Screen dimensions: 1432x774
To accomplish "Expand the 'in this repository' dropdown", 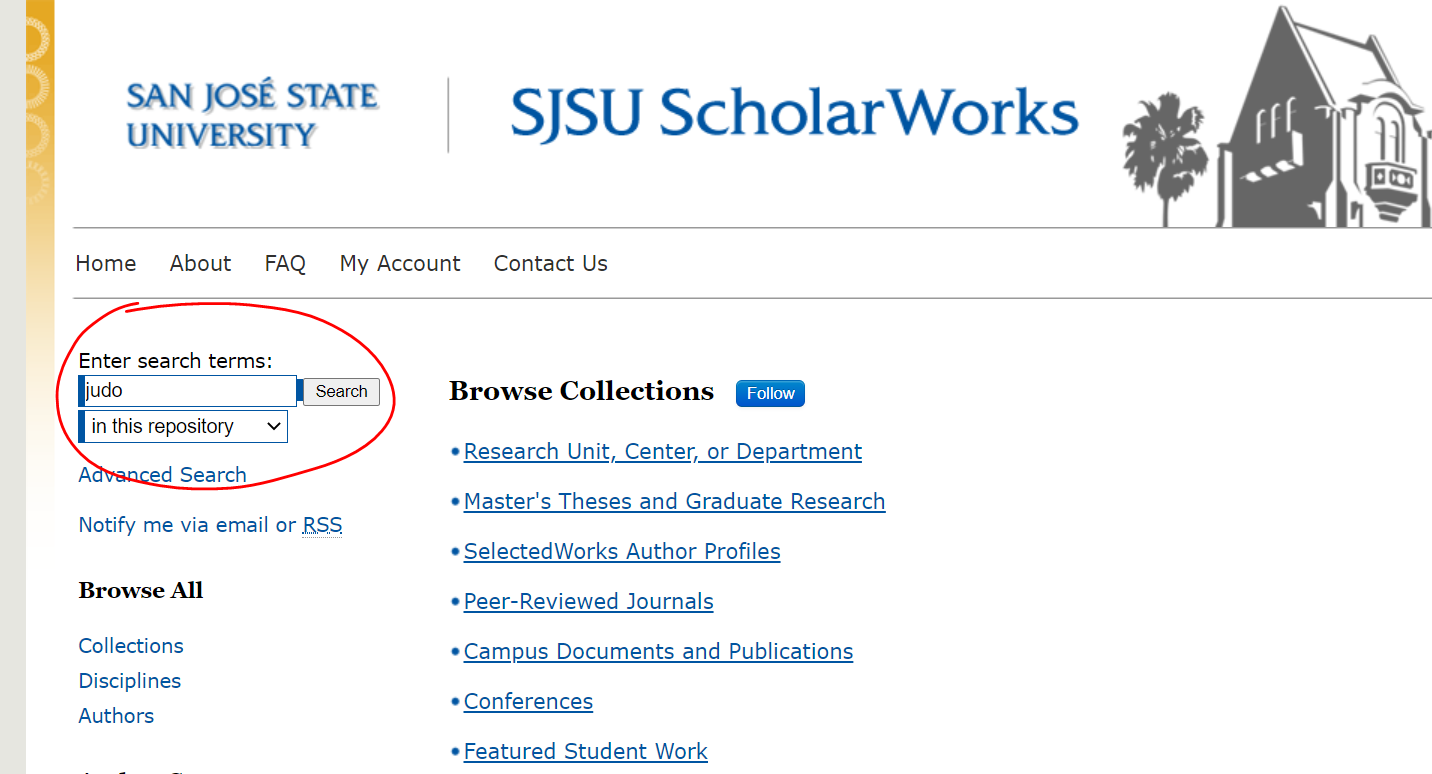I will coord(186,427).
